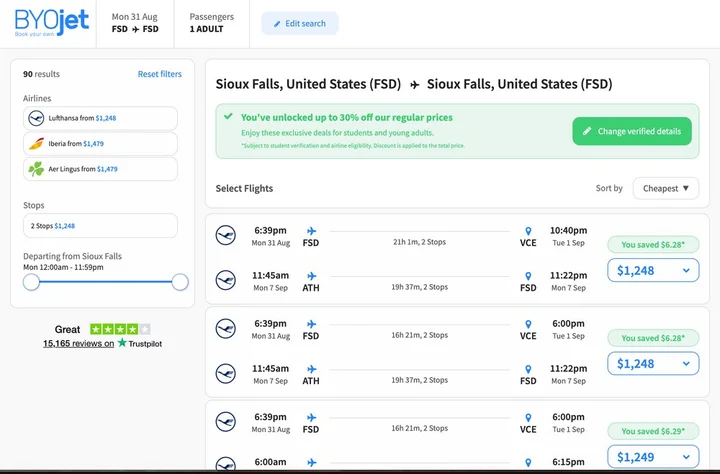
Task: Click Lufthansa logo of third result's 6:39pm flight
Action: [x=226, y=422]
